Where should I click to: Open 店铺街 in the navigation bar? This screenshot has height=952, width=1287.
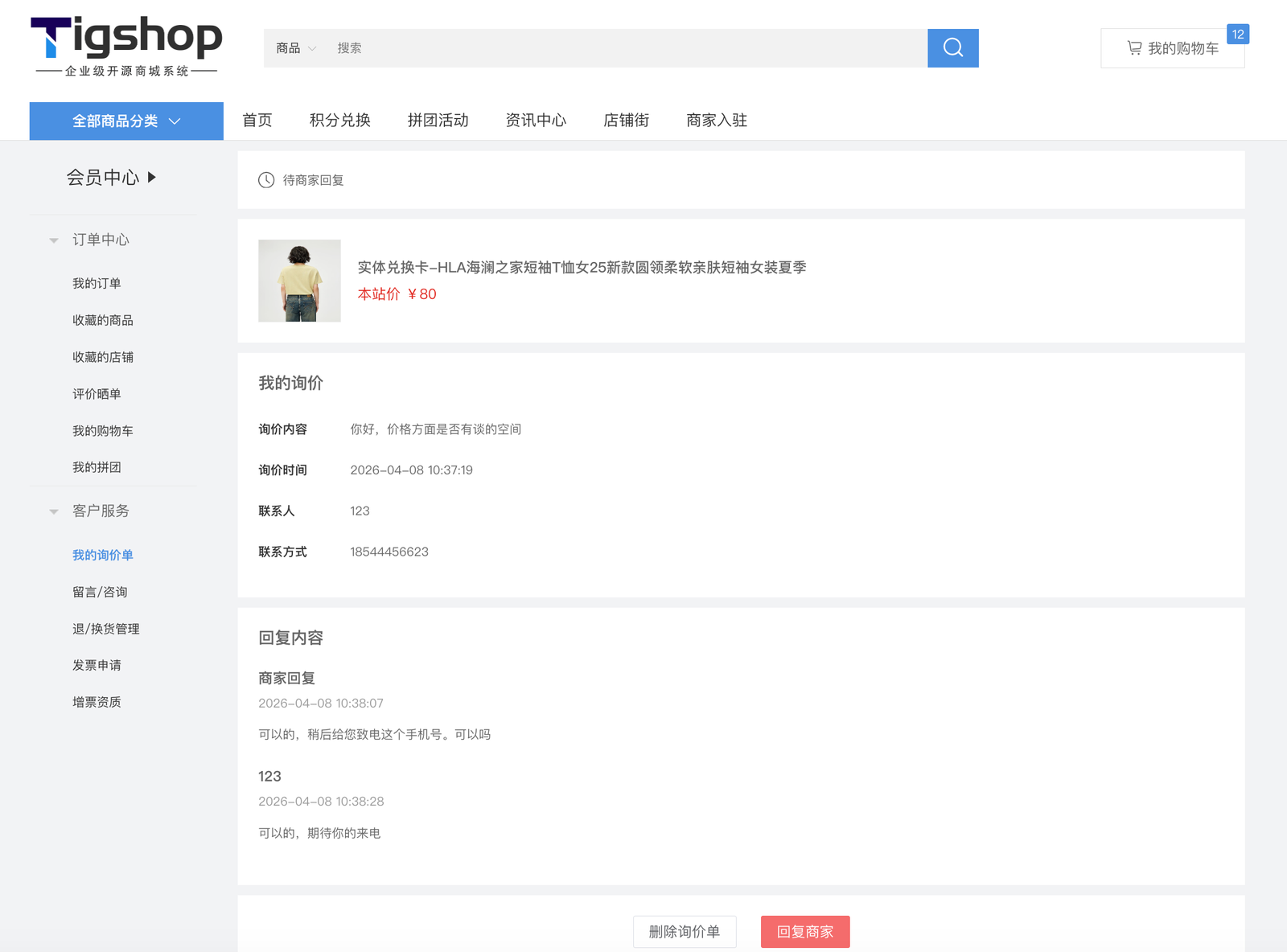(626, 121)
